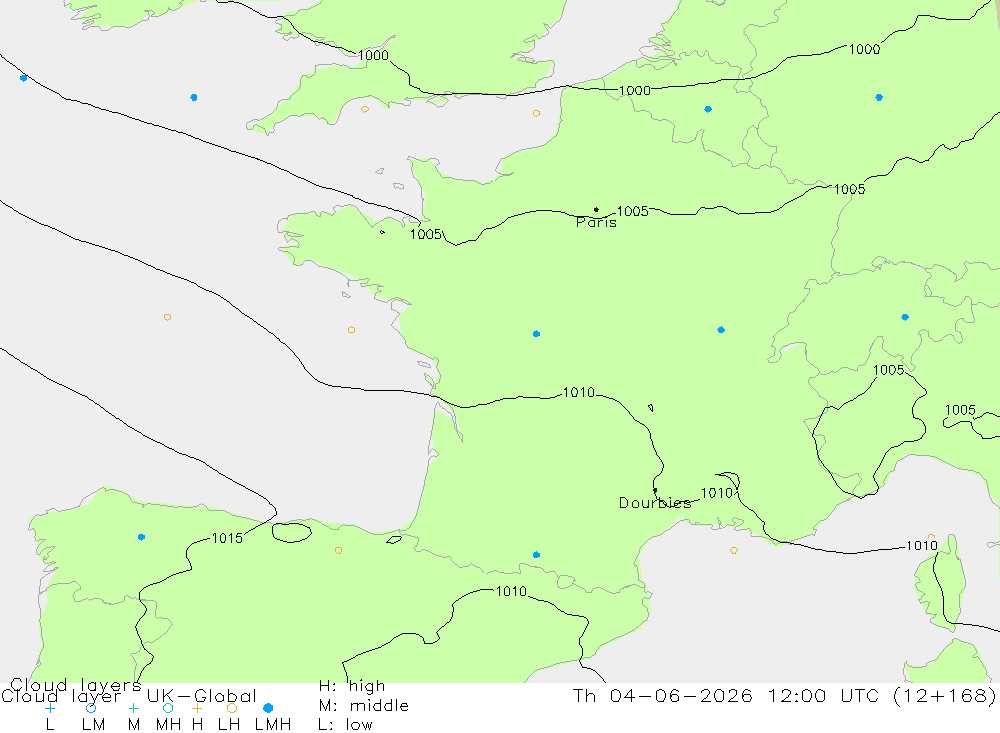The image size is (1000, 733).
Task: Click the forecast date '04-06-2026' text
Action: click(681, 695)
